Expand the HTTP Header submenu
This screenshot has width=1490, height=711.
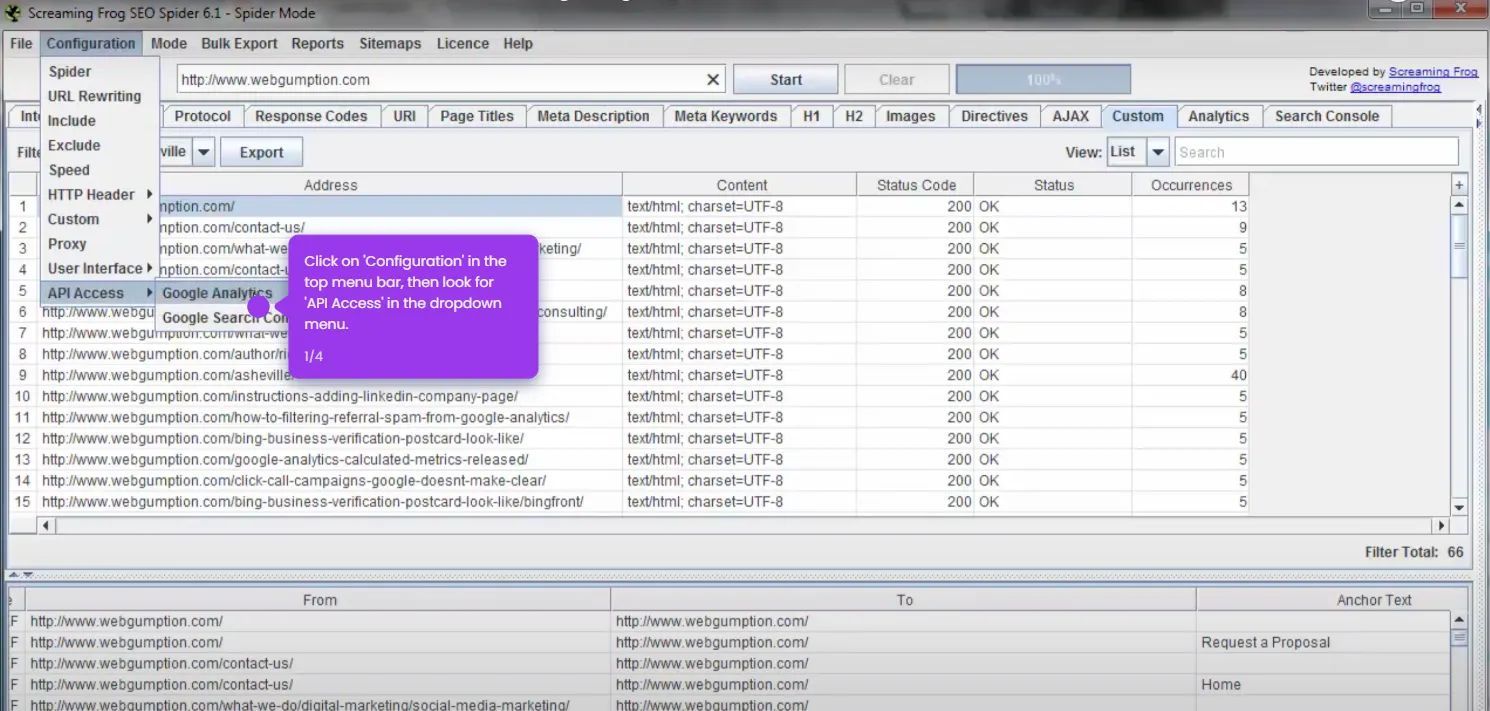point(99,195)
